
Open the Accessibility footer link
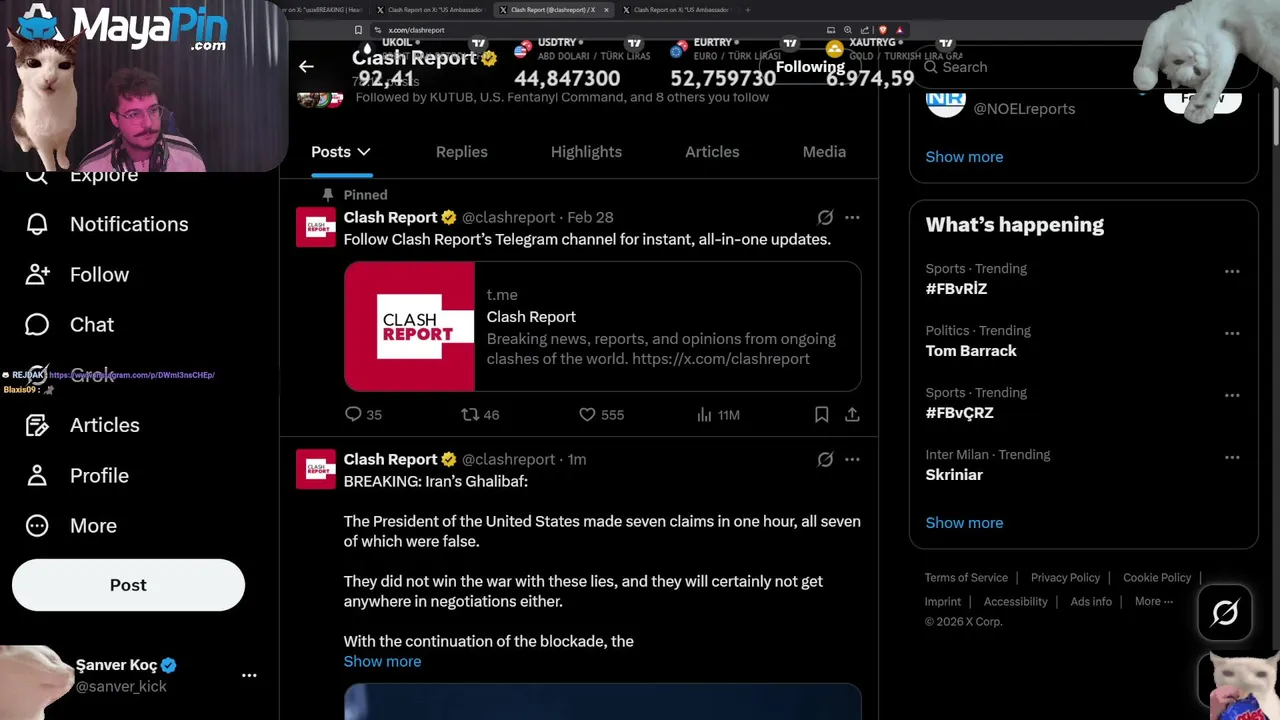point(1015,601)
